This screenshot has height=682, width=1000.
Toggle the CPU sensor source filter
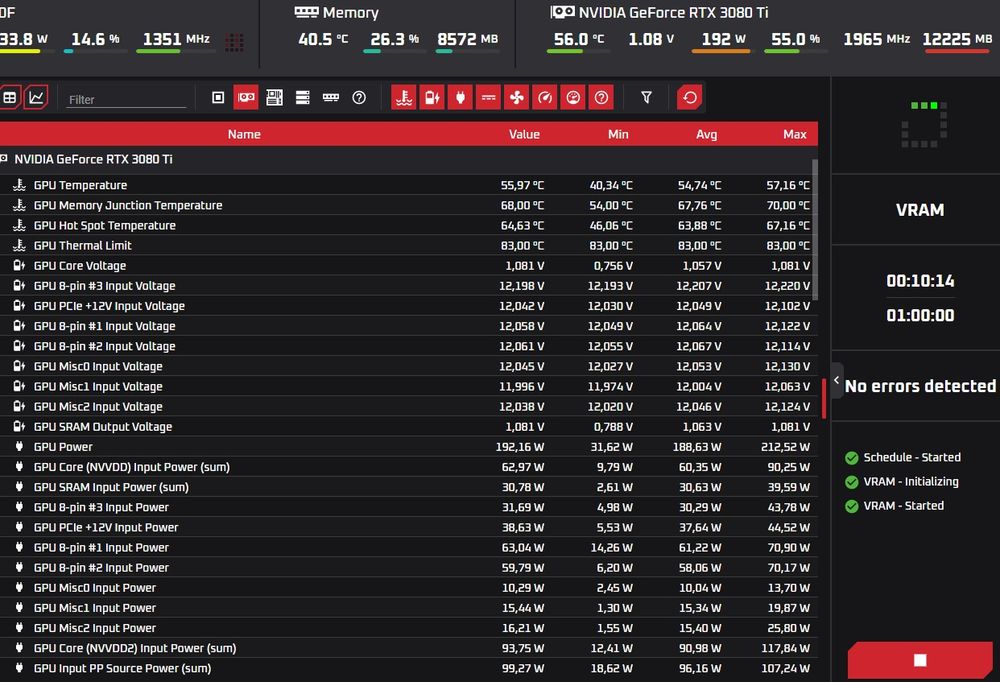[x=218, y=98]
